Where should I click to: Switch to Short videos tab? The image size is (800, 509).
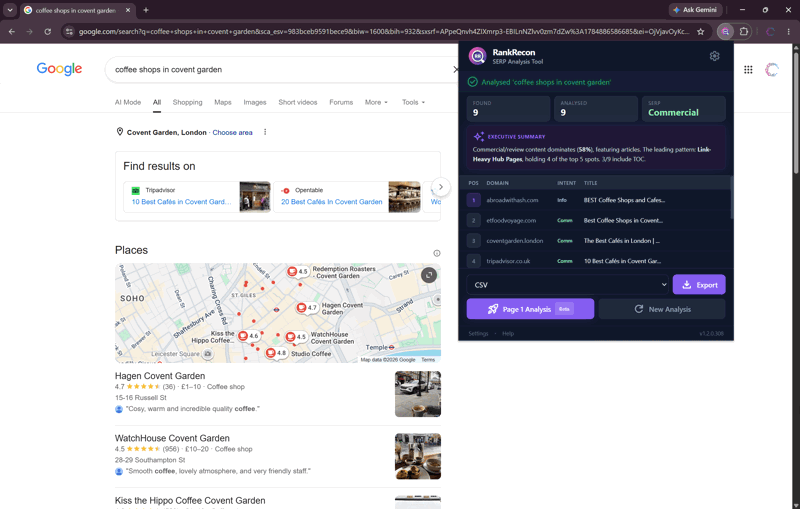pos(297,102)
